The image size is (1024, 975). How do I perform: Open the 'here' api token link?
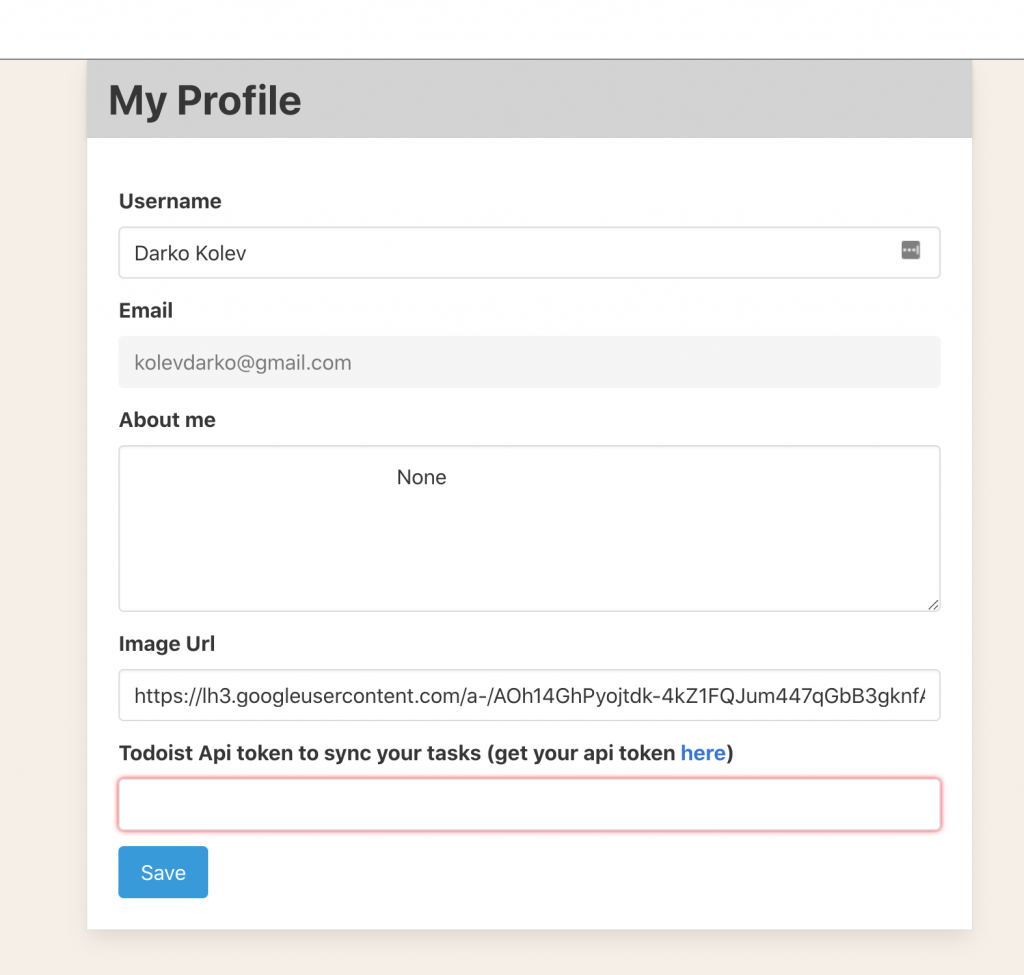pos(703,753)
